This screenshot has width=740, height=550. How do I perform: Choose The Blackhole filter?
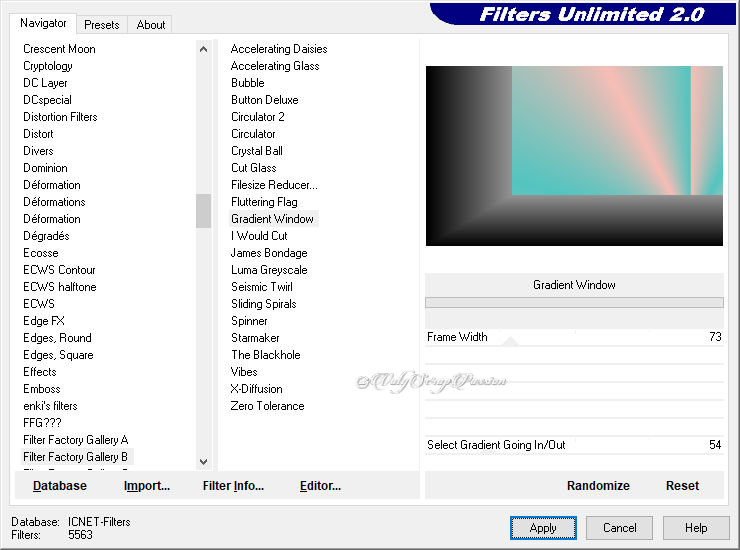click(x=266, y=355)
